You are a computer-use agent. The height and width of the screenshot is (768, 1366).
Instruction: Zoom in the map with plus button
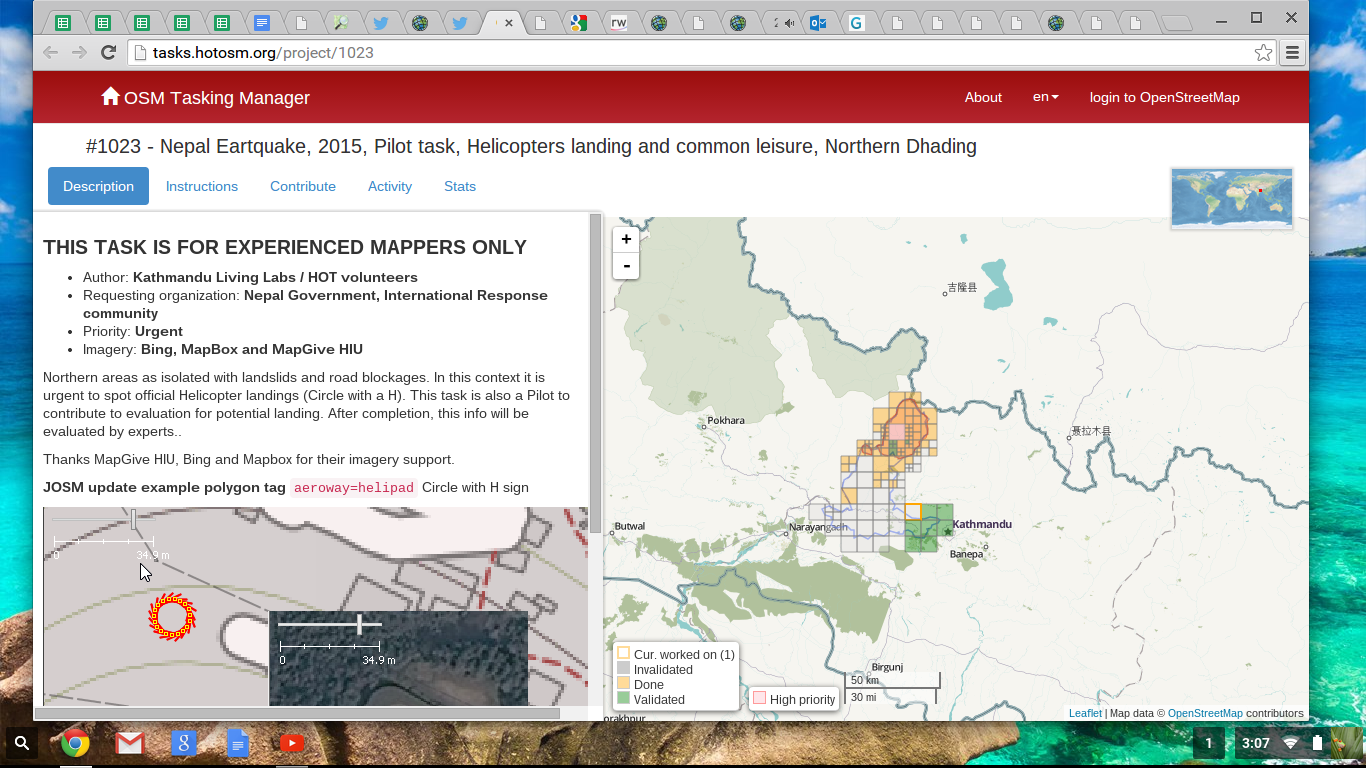click(626, 240)
